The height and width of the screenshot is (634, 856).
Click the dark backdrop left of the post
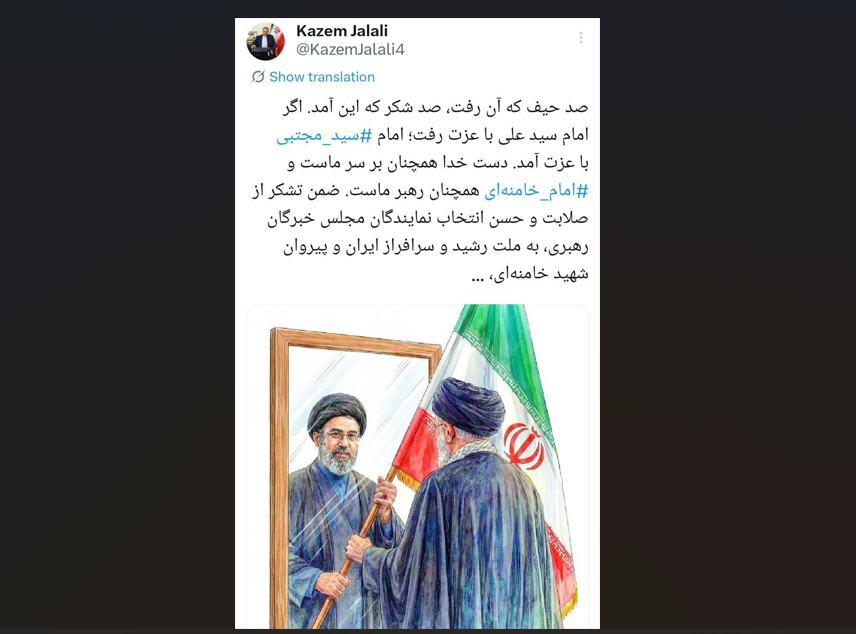tap(117, 317)
